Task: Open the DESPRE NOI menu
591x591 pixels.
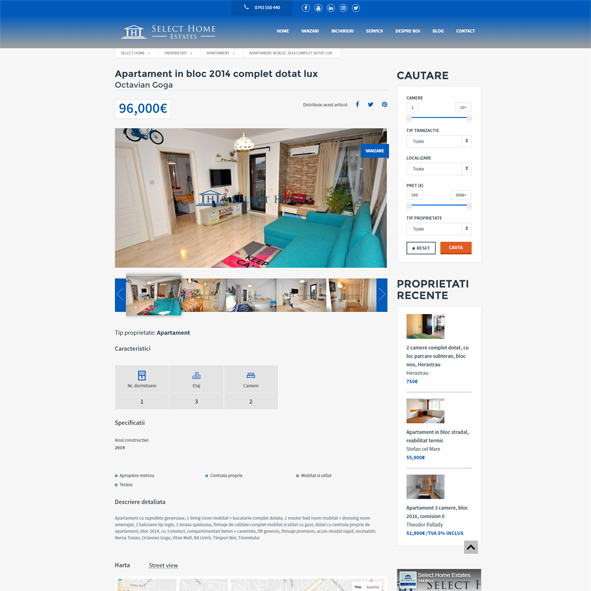Action: tap(407, 31)
